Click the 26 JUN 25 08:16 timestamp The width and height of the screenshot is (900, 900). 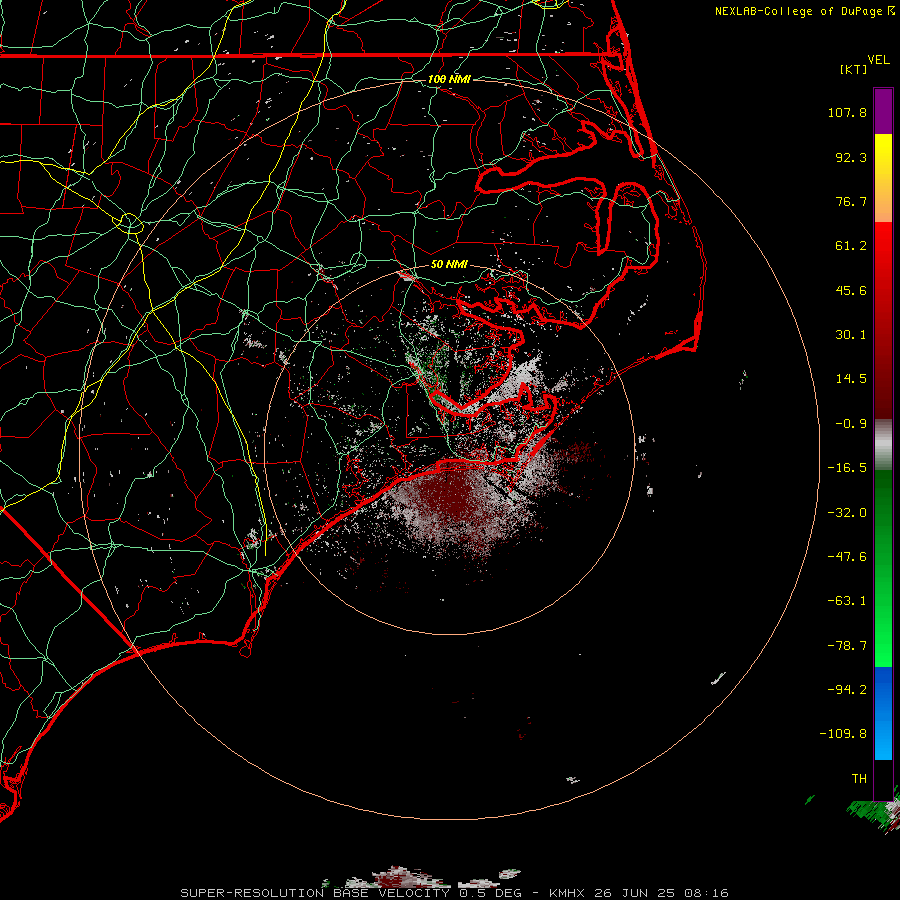point(662,893)
